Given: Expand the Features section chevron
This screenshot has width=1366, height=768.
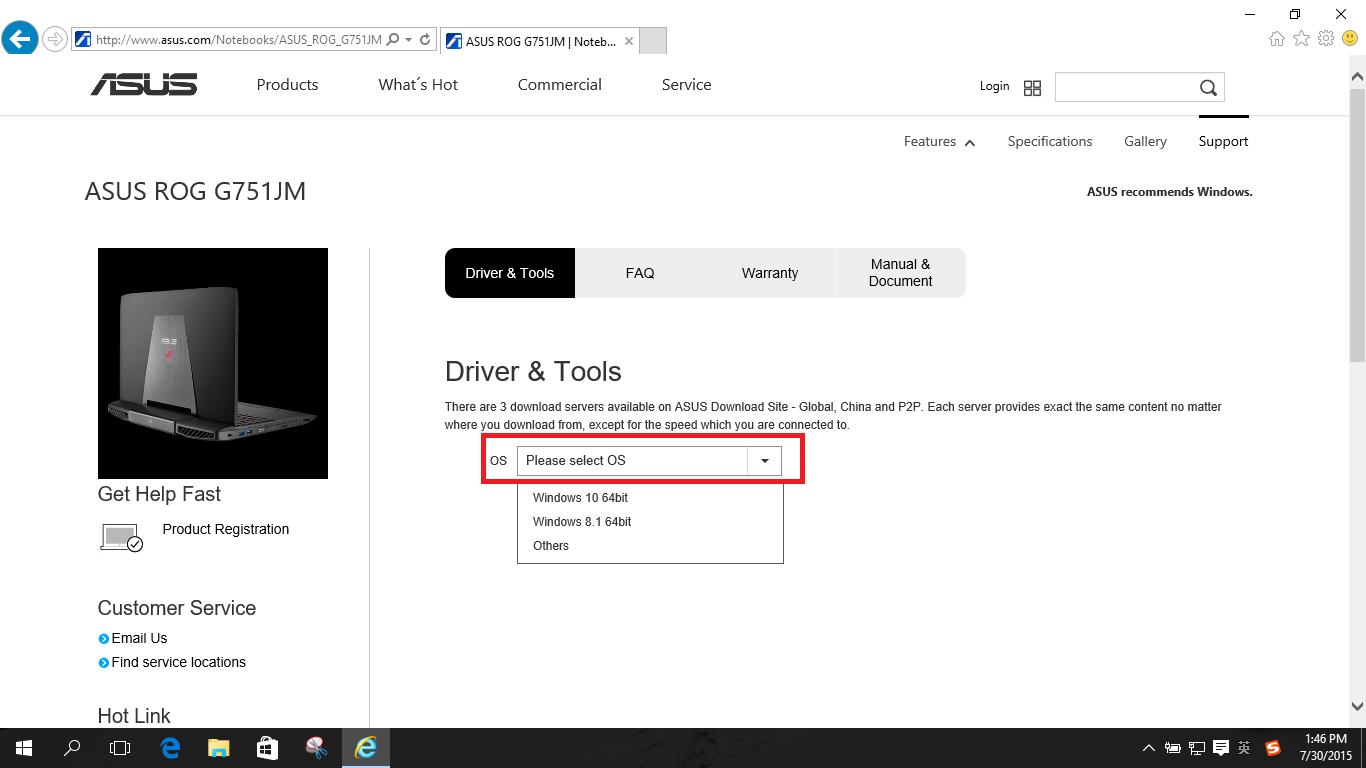Looking at the screenshot, I should (970, 143).
